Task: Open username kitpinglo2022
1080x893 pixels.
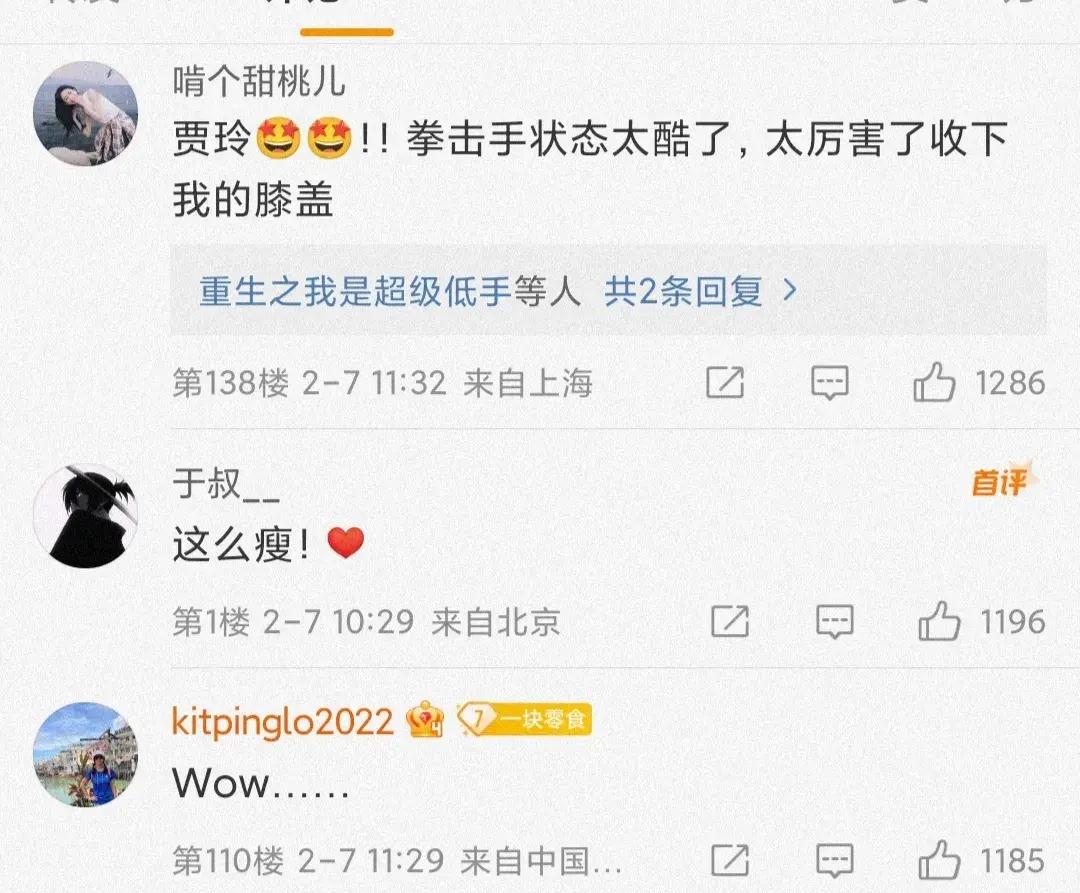Action: pyautogui.click(x=282, y=722)
